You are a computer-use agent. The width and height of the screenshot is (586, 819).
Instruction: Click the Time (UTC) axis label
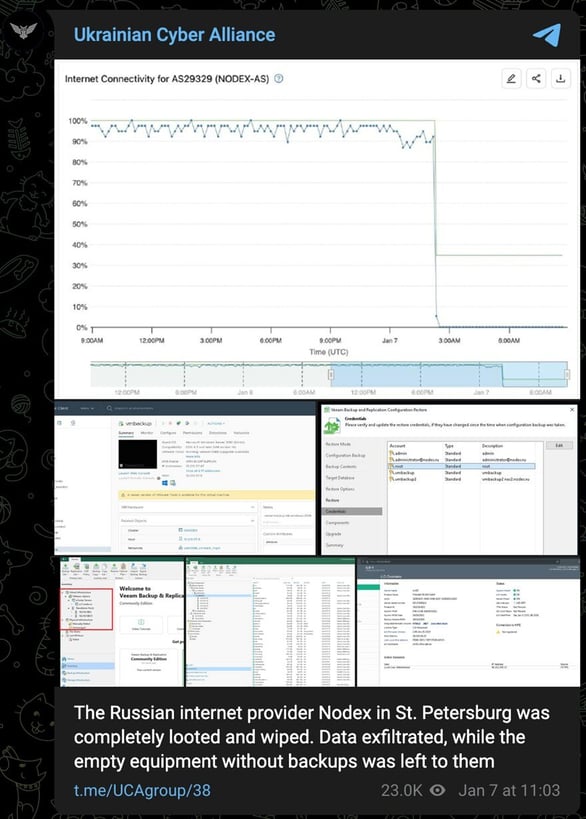click(x=329, y=352)
